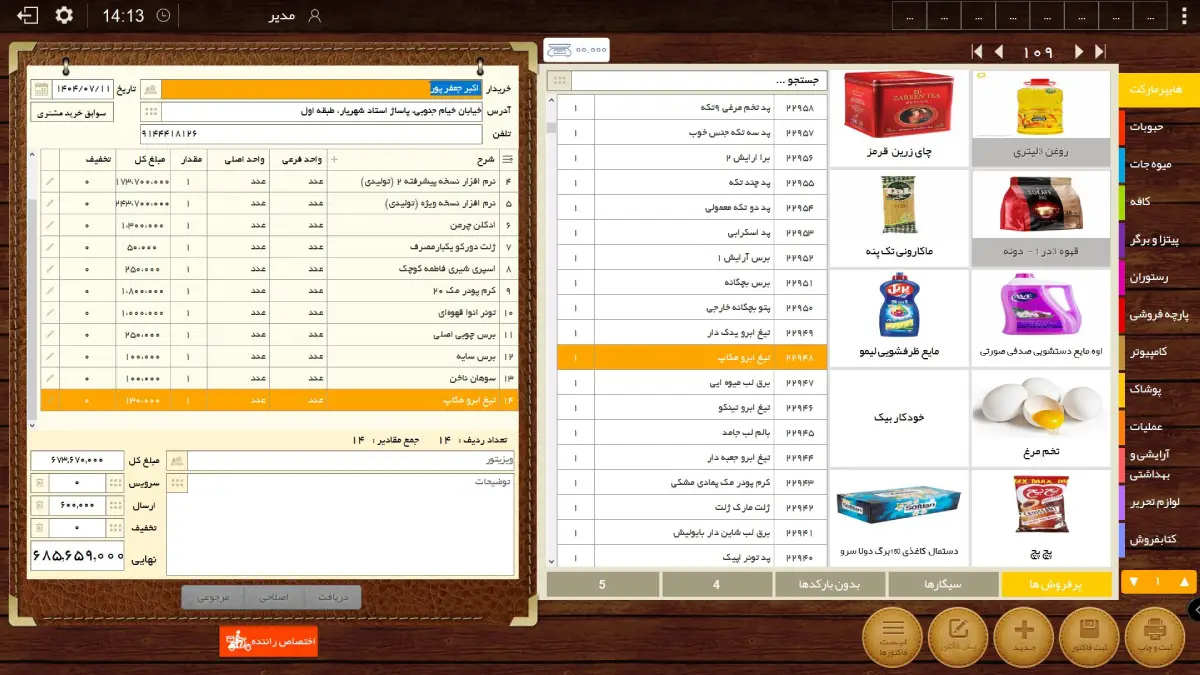Click the logout exit icon at top left
This screenshot has height=675, width=1200.
(28, 15)
